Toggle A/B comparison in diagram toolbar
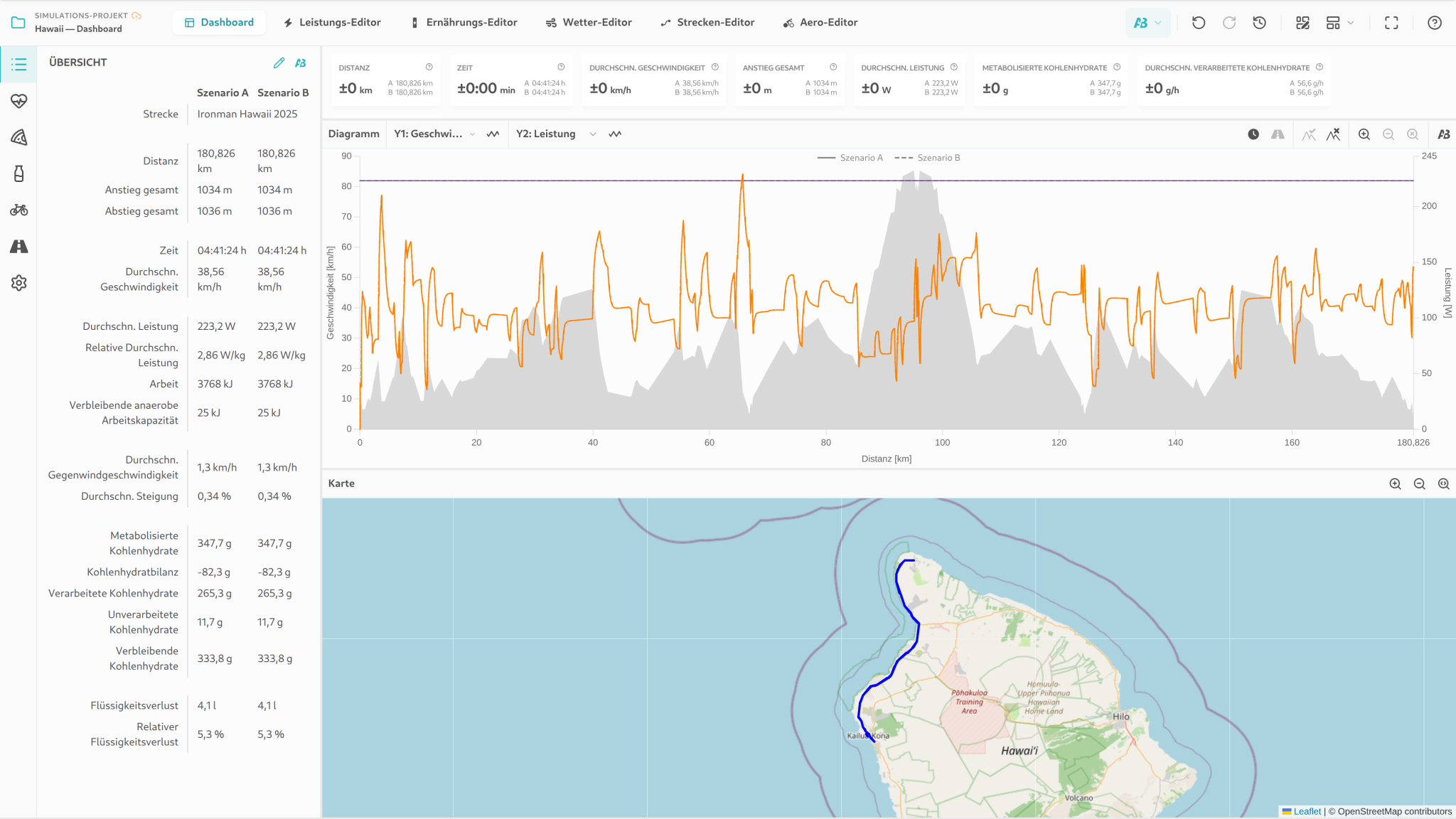Screen dimensions: 1456x819 click(x=1444, y=134)
